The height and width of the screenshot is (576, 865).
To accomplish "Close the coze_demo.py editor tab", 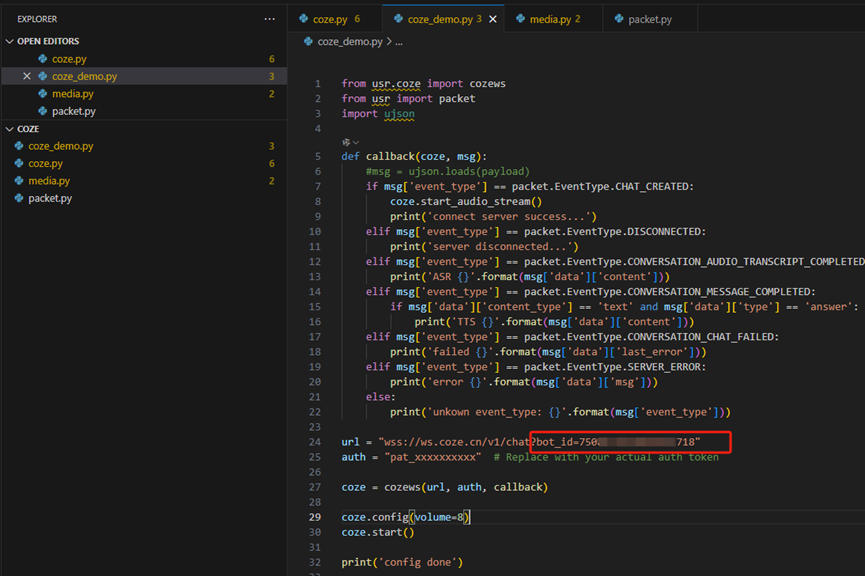I will click(x=493, y=19).
